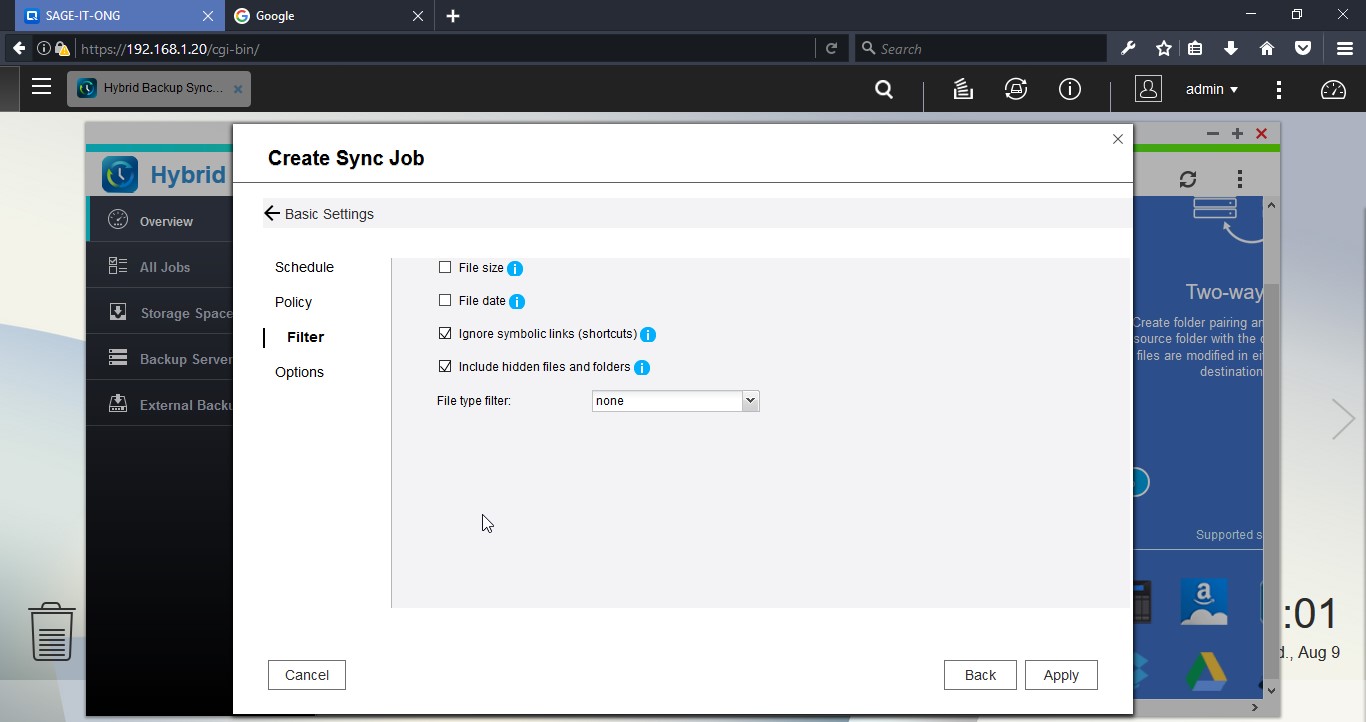Uncheck Ignore symbolic links (shortcuts)

(x=445, y=334)
